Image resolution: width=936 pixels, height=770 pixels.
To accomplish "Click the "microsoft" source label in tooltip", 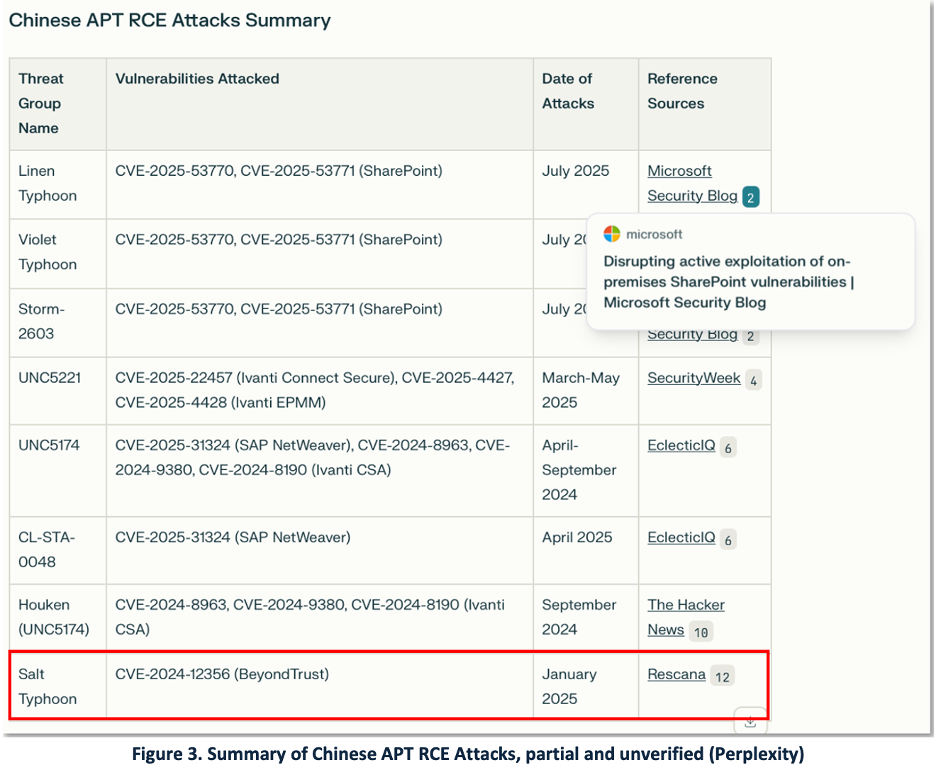I will 654,235.
